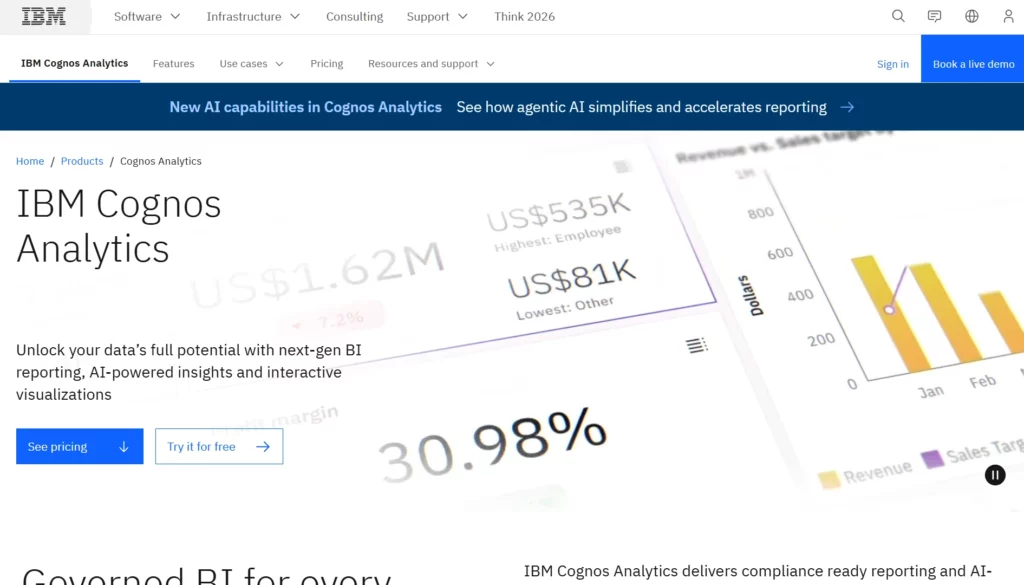Viewport: 1024px width, 585px height.
Task: Open the chat support icon
Action: 934,16
